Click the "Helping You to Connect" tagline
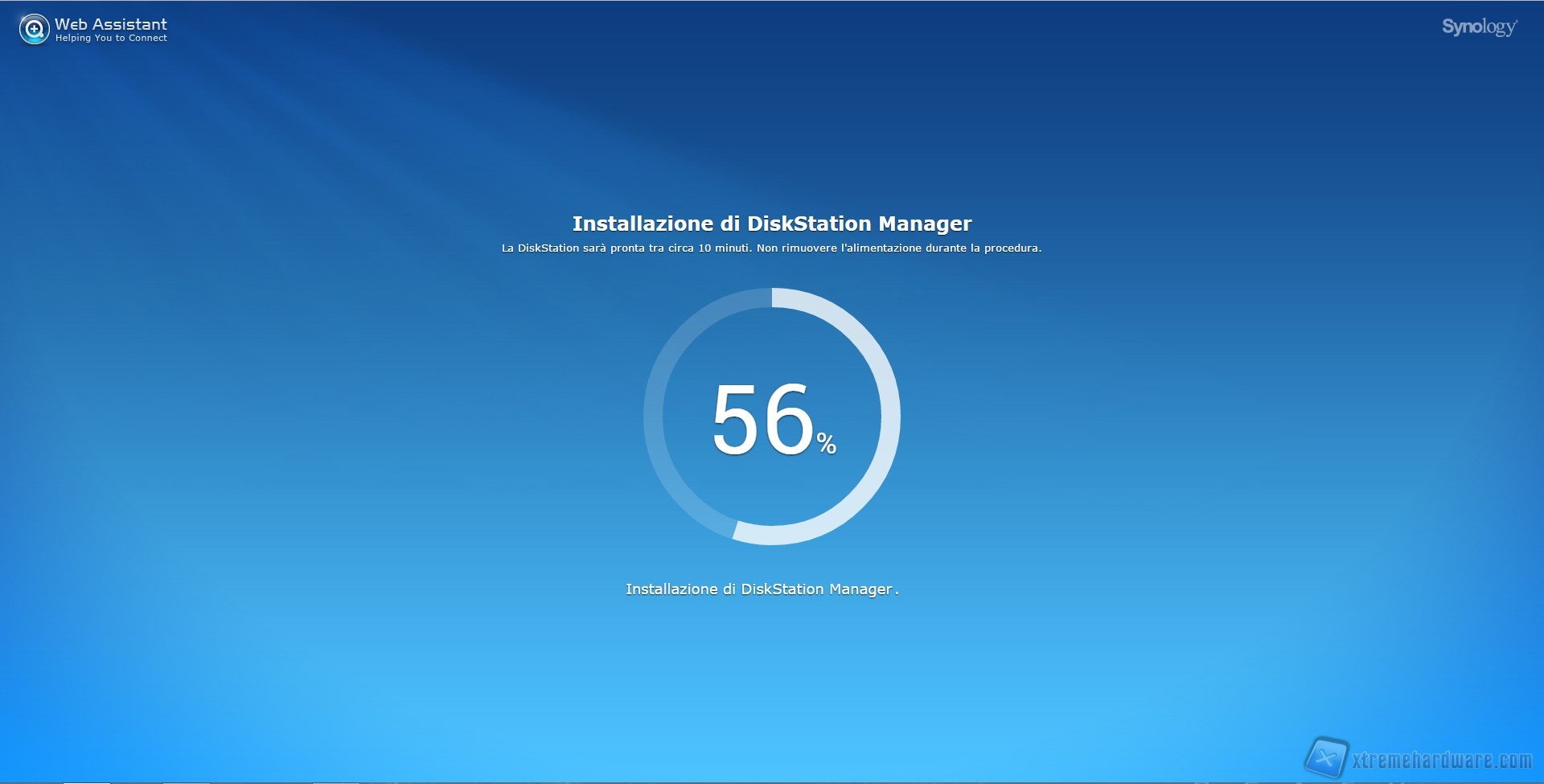 111,38
